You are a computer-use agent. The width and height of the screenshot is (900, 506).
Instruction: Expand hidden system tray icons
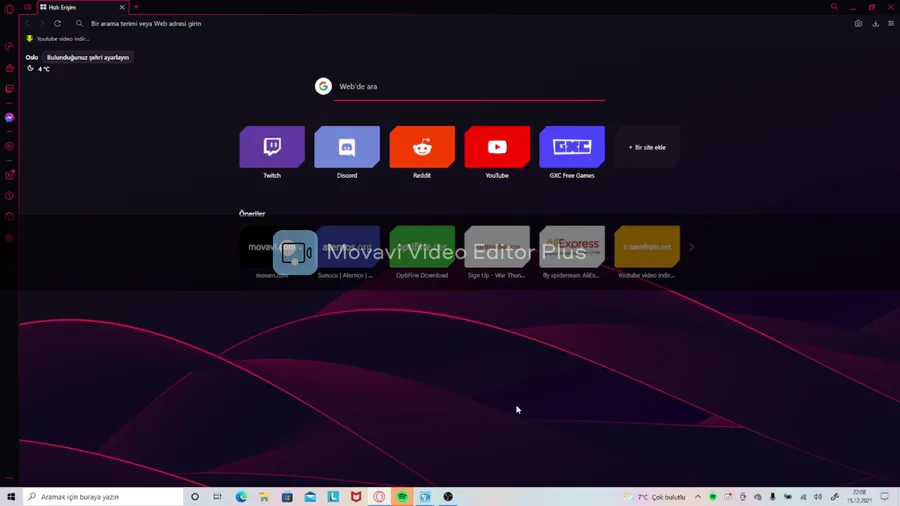[697, 497]
